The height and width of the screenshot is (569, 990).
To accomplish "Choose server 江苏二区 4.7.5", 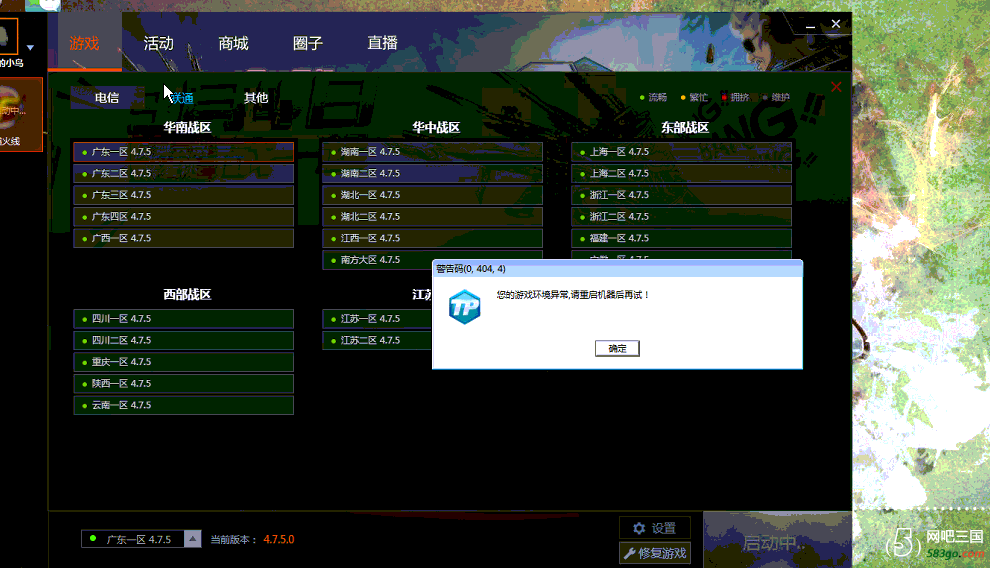I will [377, 340].
